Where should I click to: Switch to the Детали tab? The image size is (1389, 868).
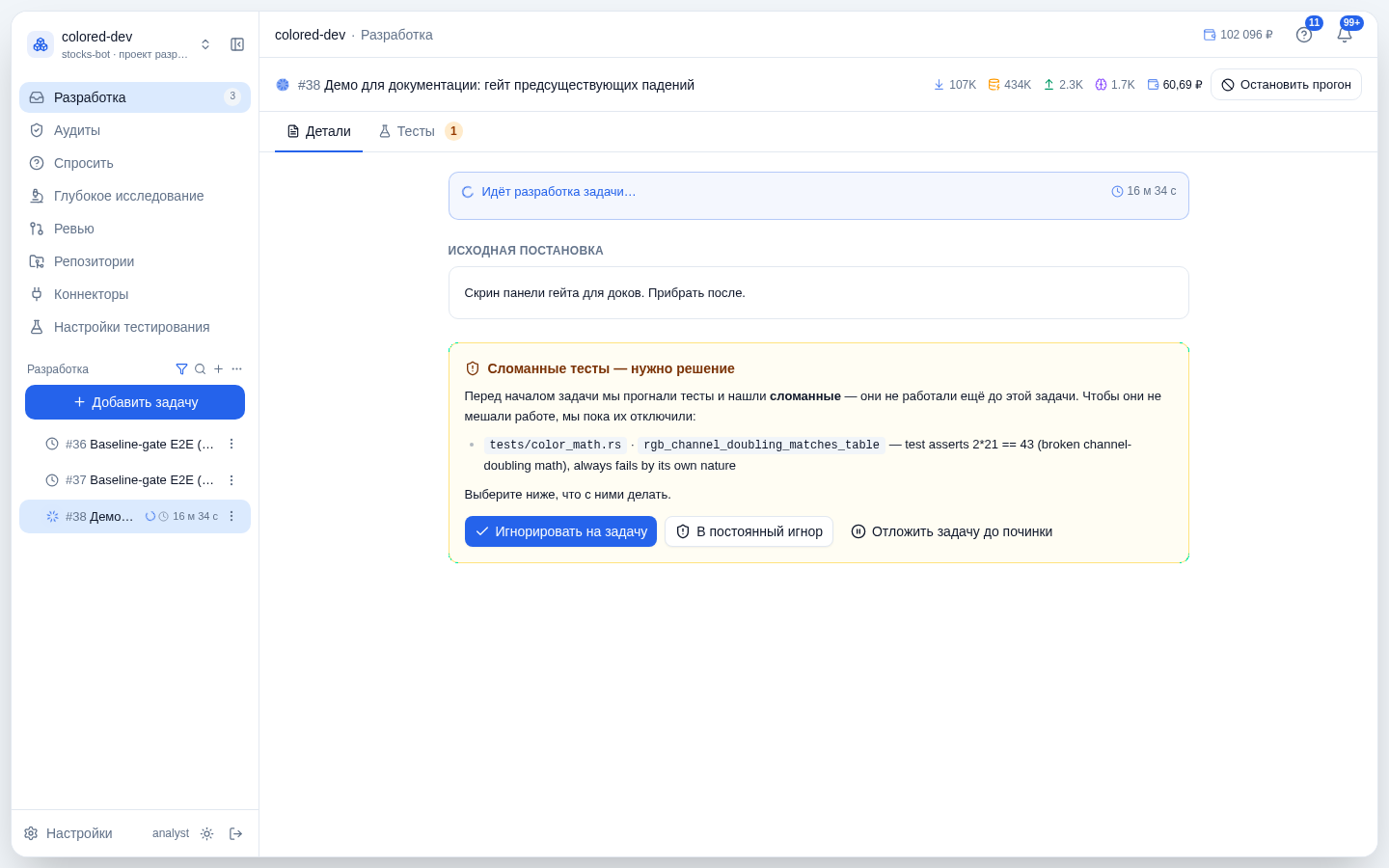tap(318, 131)
